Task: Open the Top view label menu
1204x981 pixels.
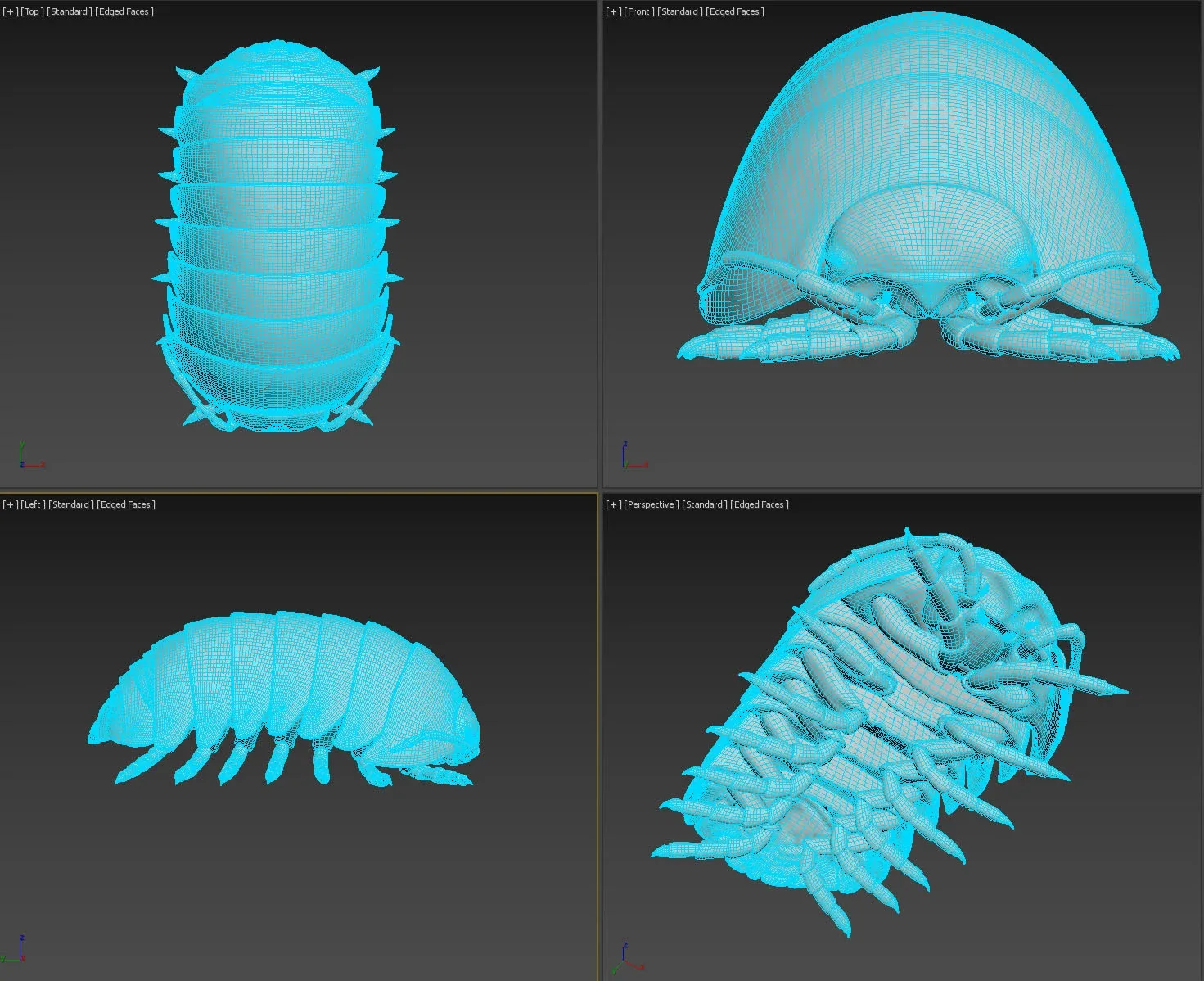Action: pyautogui.click(x=30, y=11)
